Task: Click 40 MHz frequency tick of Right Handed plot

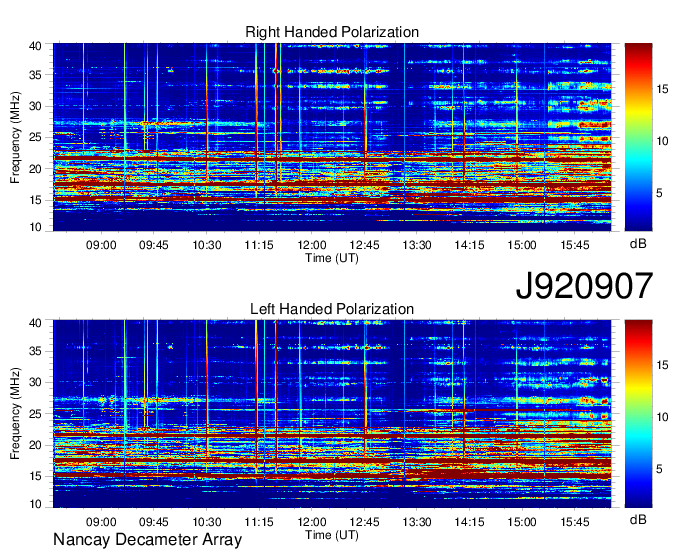Action: (35, 46)
